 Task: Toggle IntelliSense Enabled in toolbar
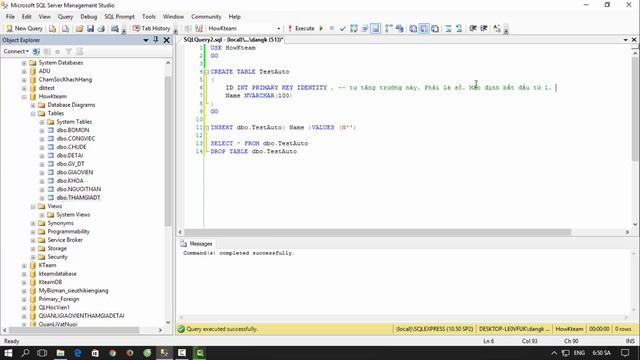tap(376, 28)
